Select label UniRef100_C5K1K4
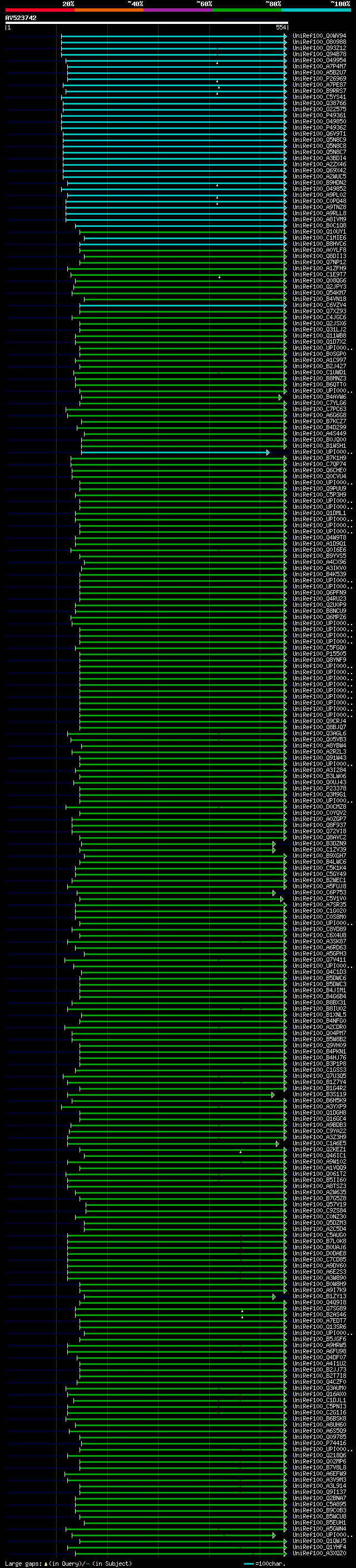Screen dimensions: 356x1568 (319, 867)
